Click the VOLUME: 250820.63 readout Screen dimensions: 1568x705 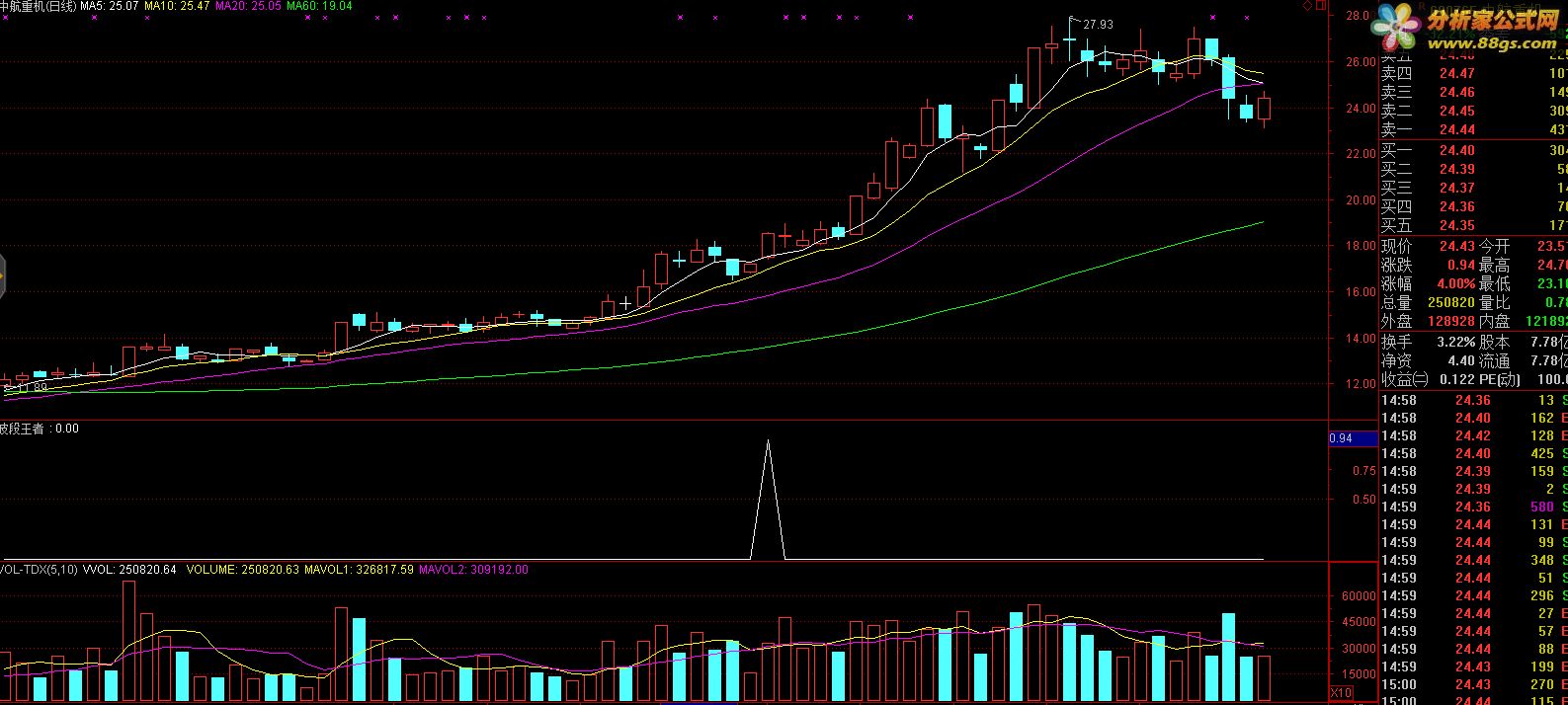pos(242,570)
